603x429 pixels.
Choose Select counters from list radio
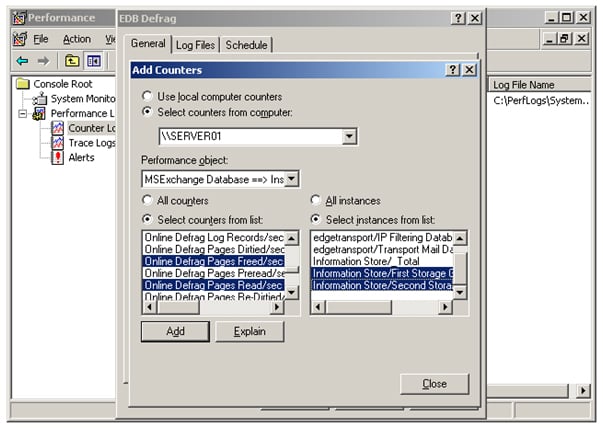click(x=147, y=219)
